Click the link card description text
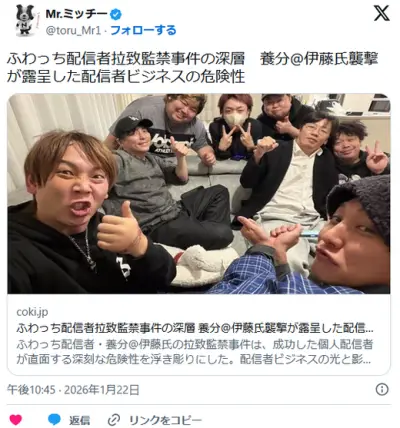Viewport: 400px width, 428px height. [195, 352]
